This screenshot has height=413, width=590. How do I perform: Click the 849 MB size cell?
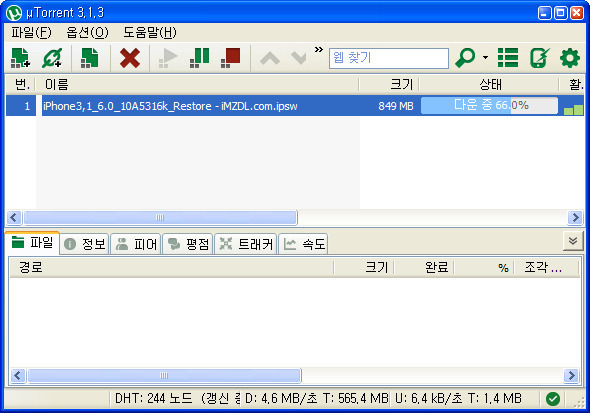[396, 106]
